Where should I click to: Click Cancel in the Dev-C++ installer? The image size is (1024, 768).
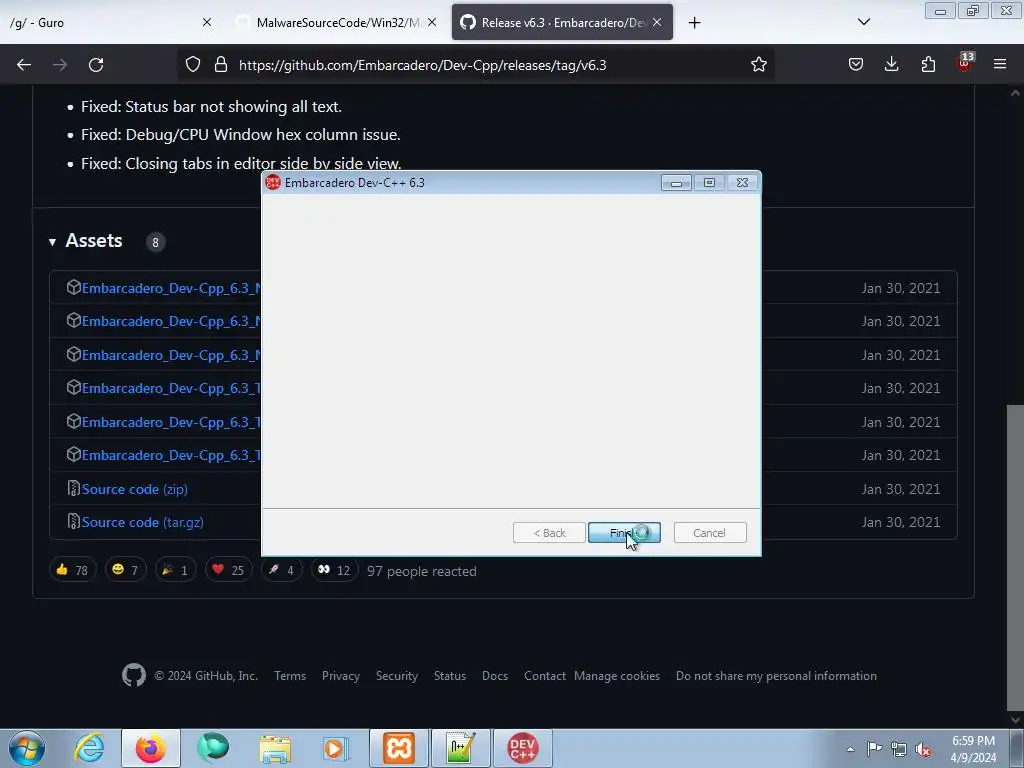(709, 533)
